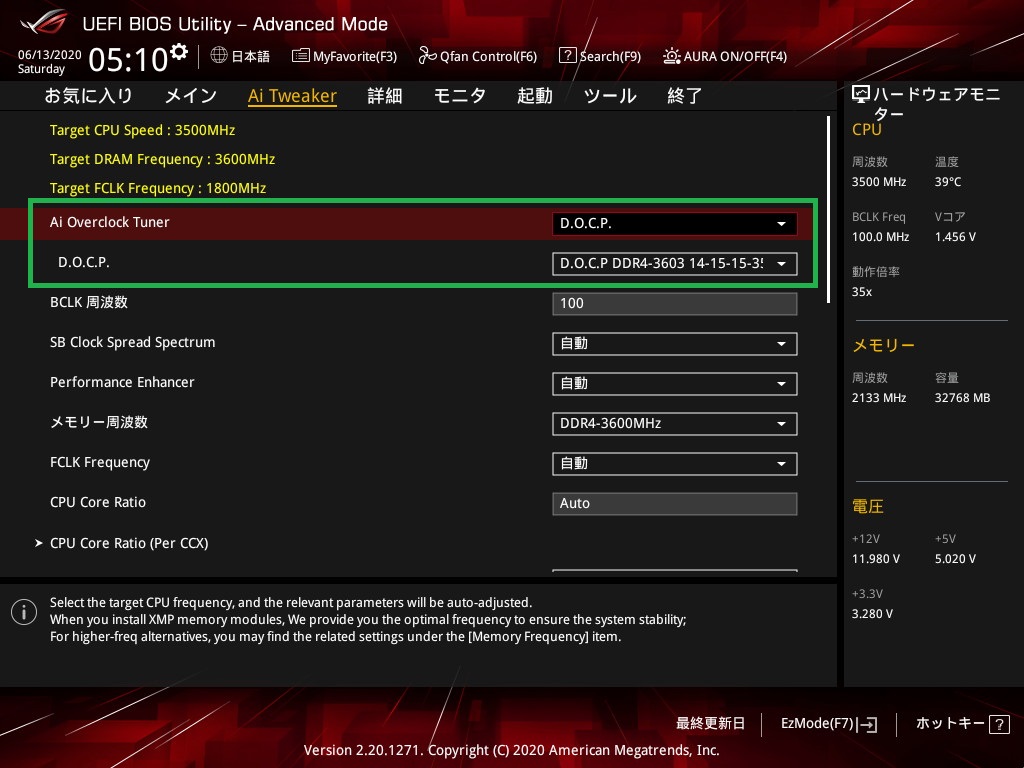Click the CPU temperature 39°C value
Image resolution: width=1024 pixels, height=768 pixels.
[948, 182]
